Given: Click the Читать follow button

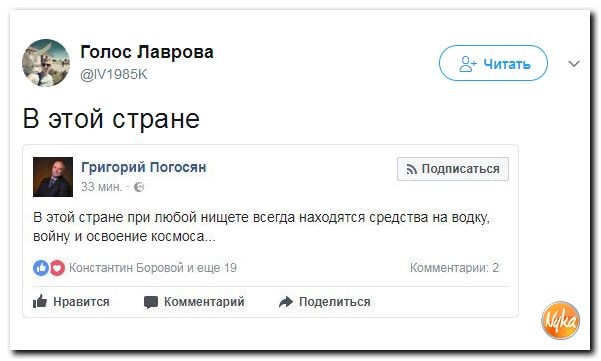Looking at the screenshot, I should coord(493,63).
